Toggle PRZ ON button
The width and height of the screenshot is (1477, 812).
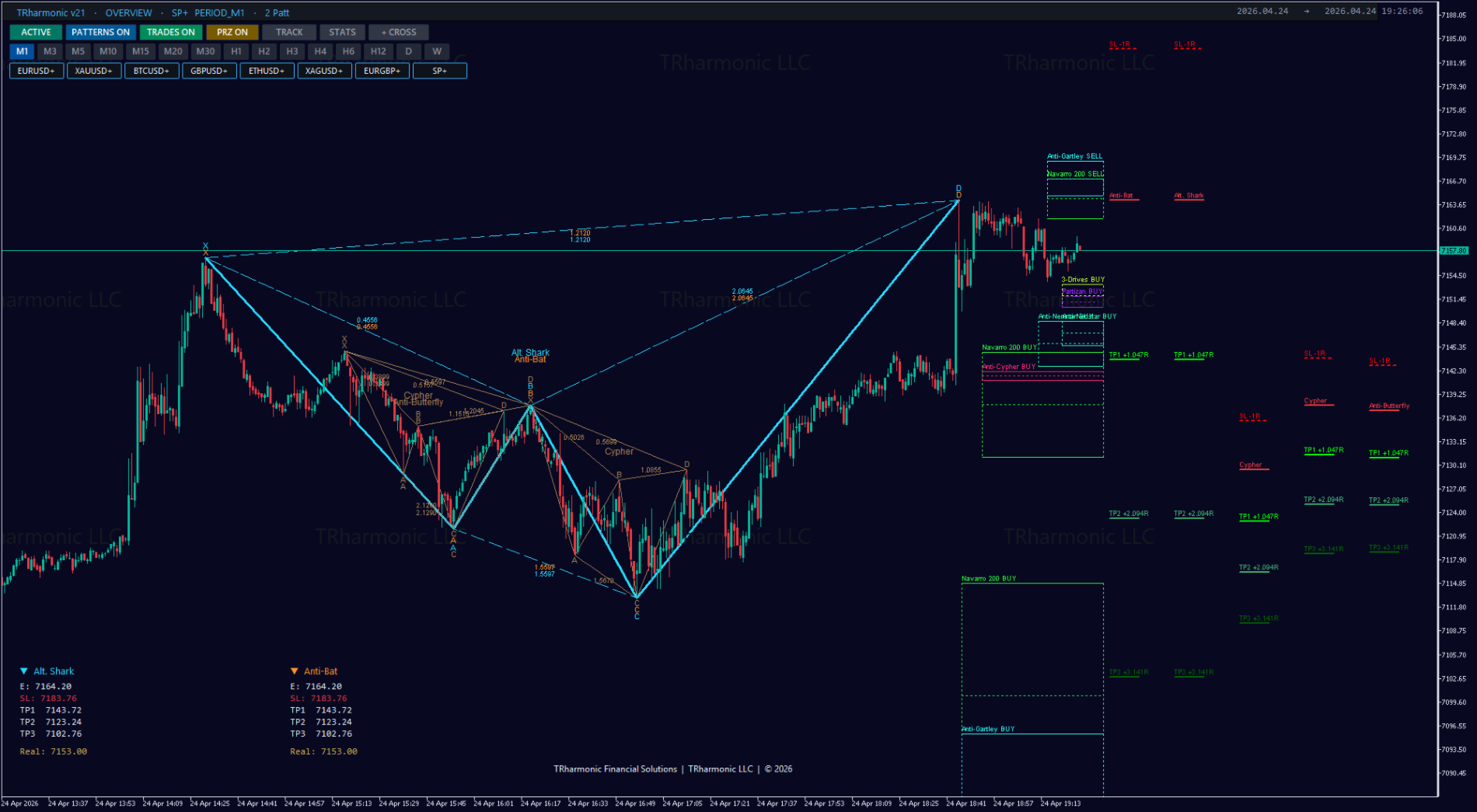click(232, 32)
